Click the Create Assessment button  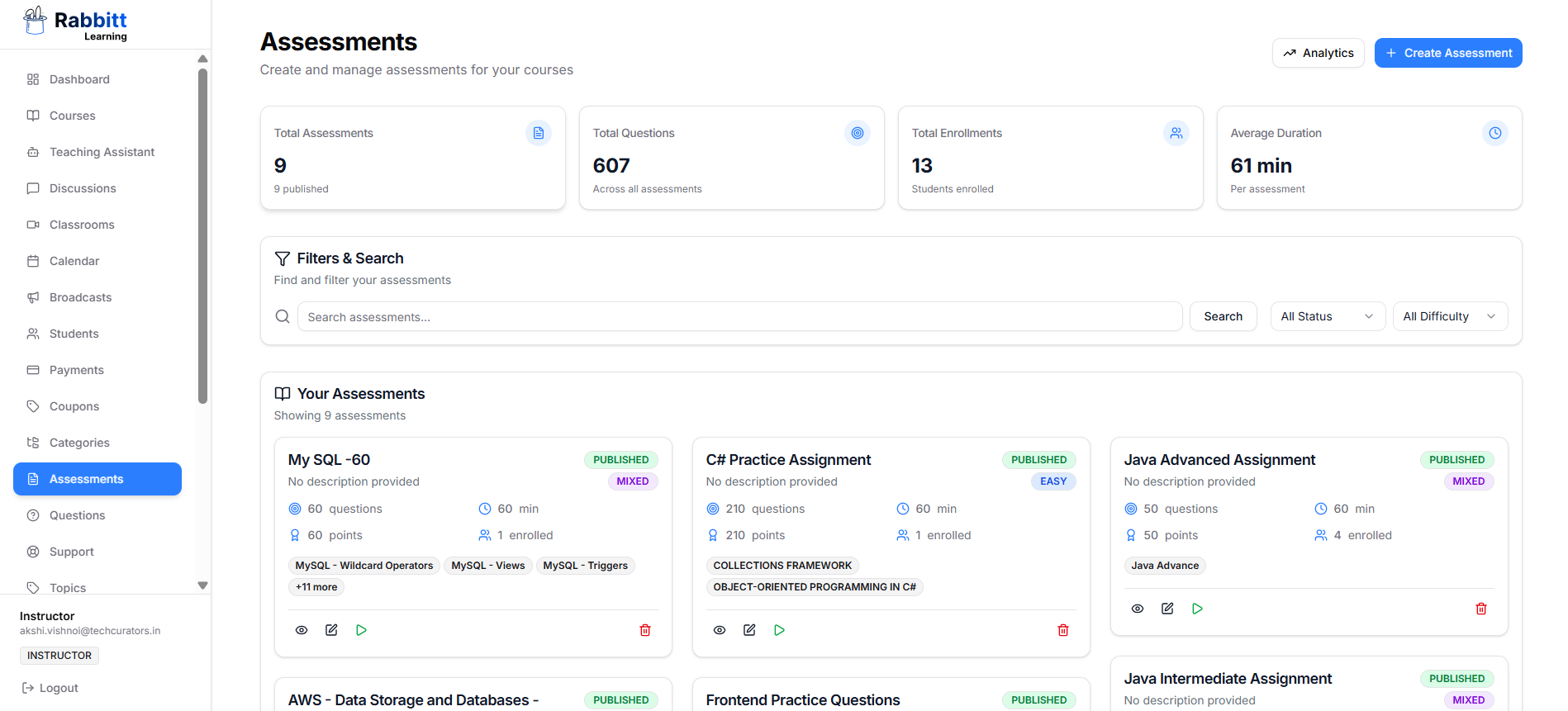[x=1447, y=53]
